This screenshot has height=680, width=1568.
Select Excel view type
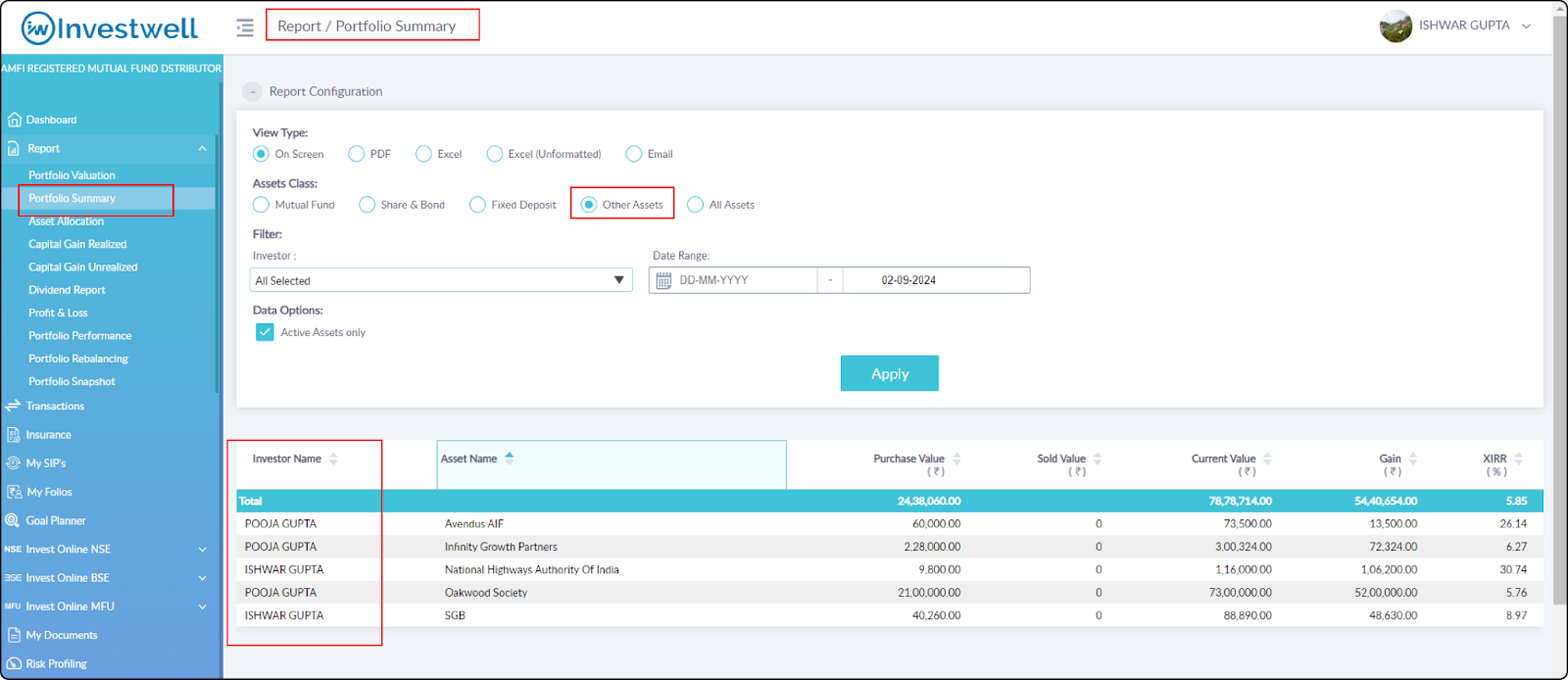click(423, 154)
